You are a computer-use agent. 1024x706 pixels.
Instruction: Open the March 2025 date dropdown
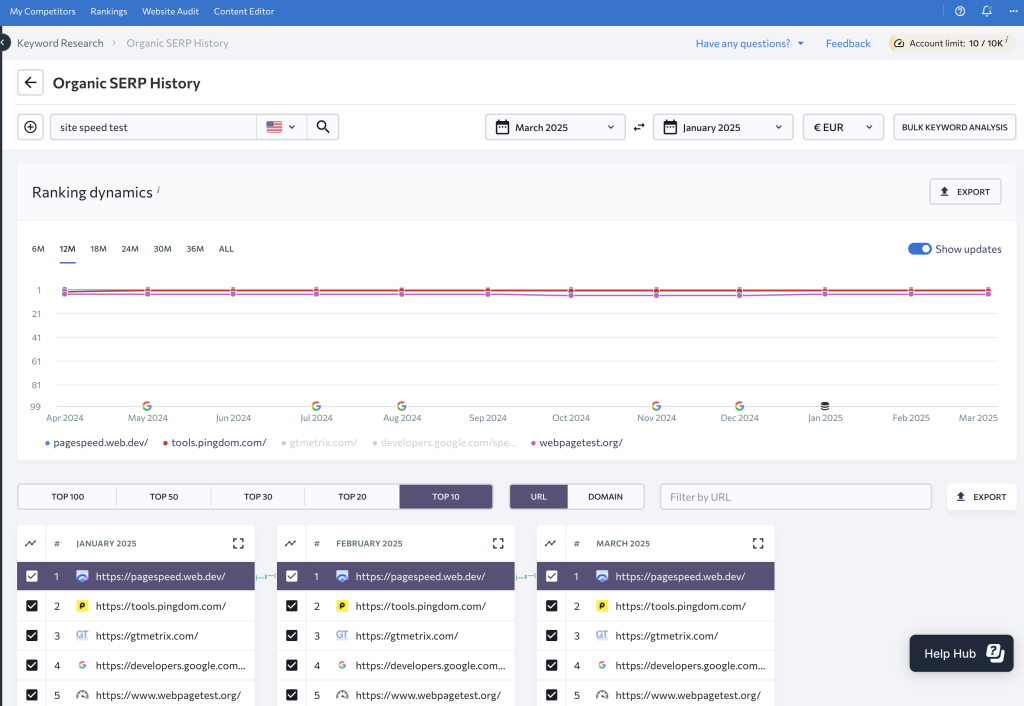click(555, 127)
